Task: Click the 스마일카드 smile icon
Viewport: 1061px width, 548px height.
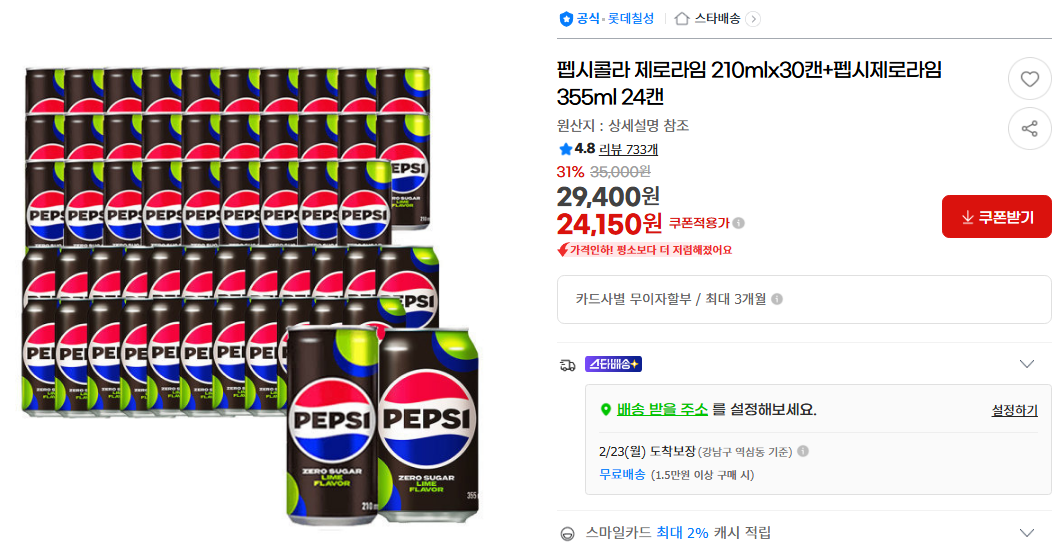Action: click(x=568, y=534)
